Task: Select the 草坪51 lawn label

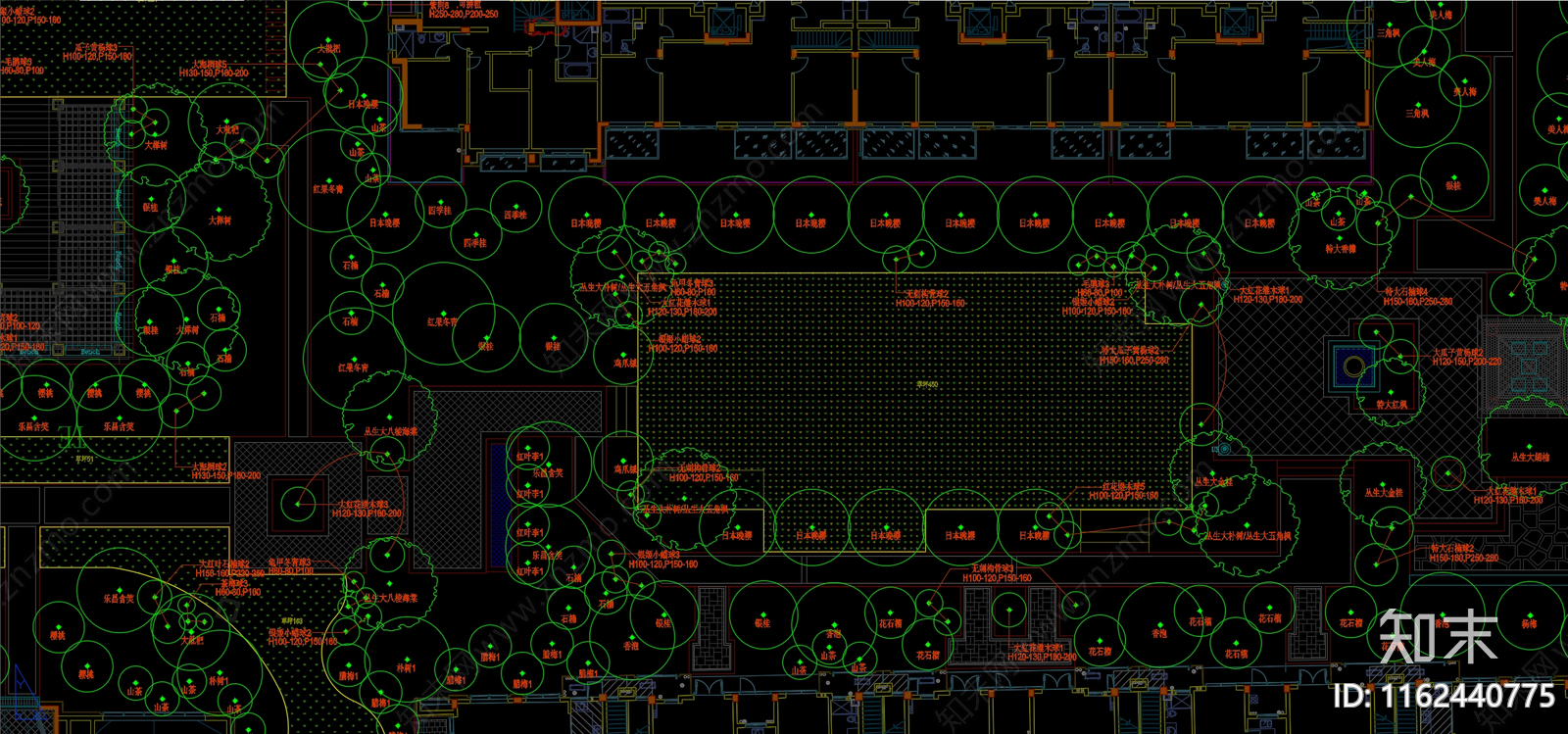Action: tap(85, 459)
